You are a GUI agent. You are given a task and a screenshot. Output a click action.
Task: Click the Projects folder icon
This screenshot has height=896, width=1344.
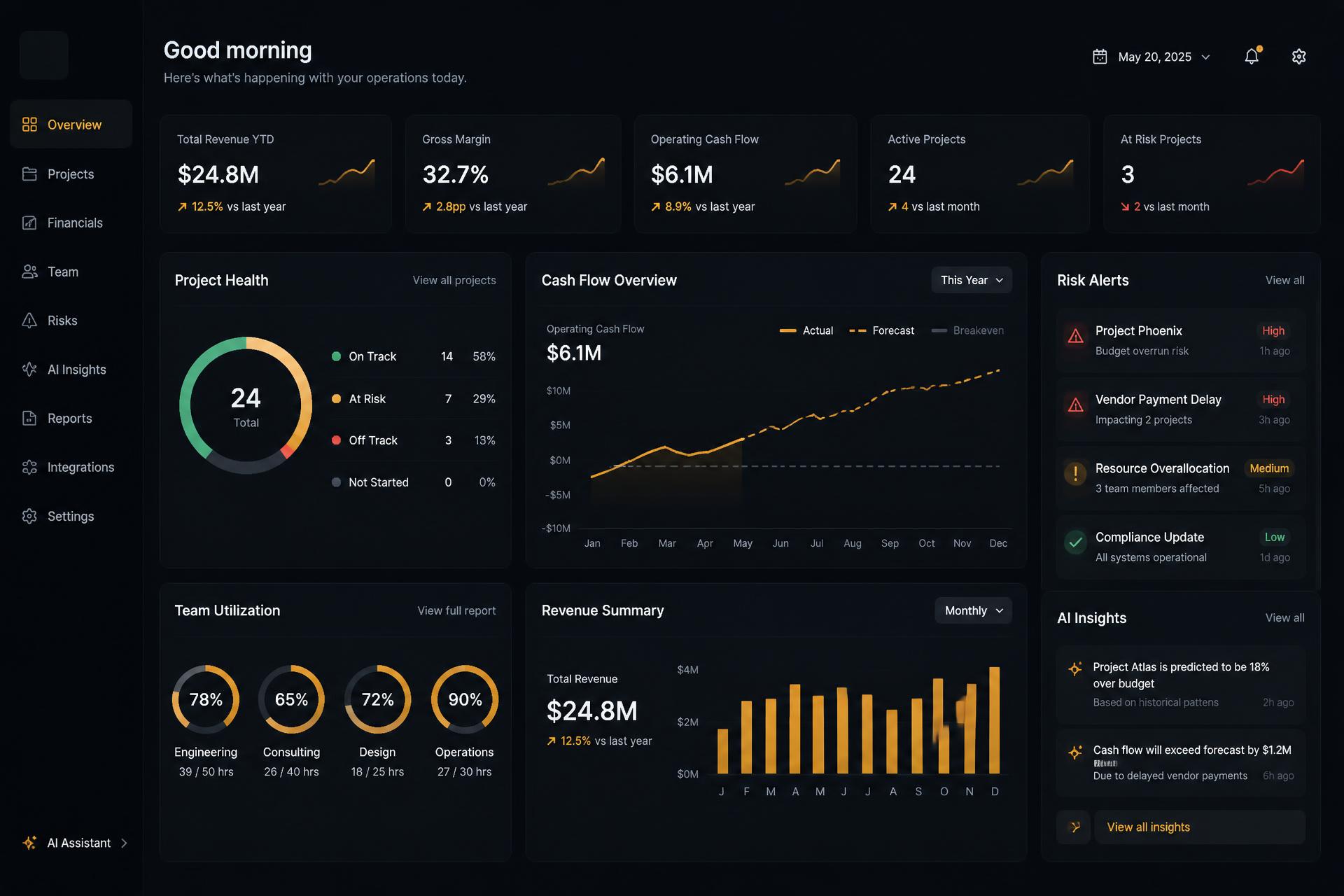pos(29,174)
